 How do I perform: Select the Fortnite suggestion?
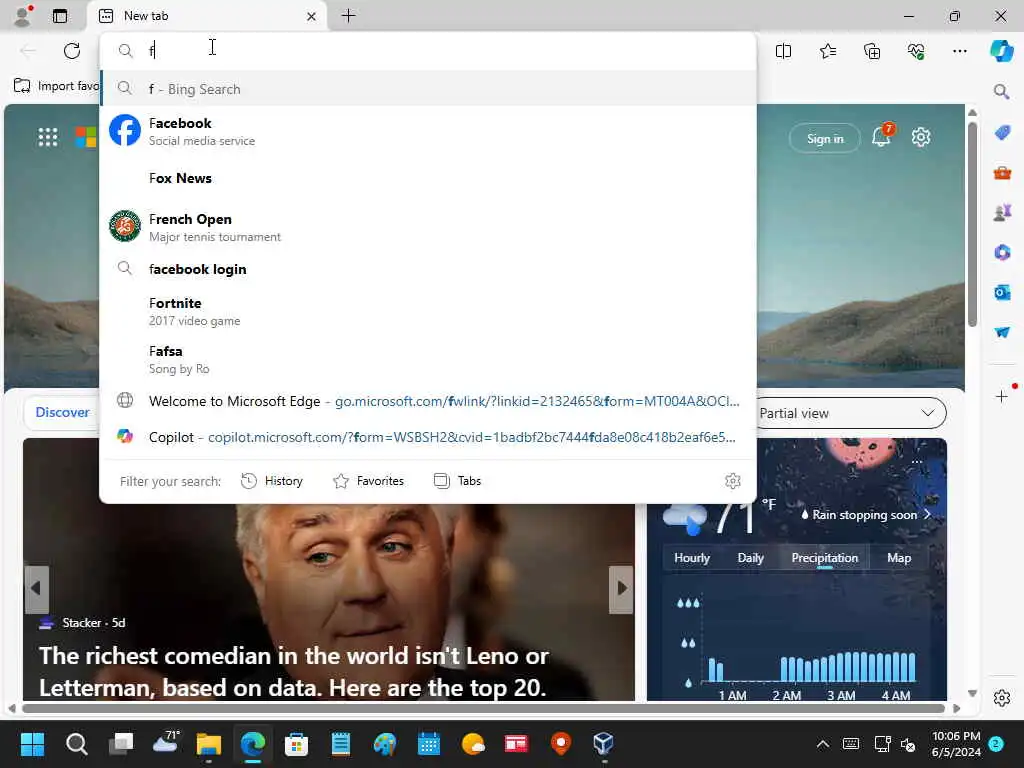pos(428,312)
